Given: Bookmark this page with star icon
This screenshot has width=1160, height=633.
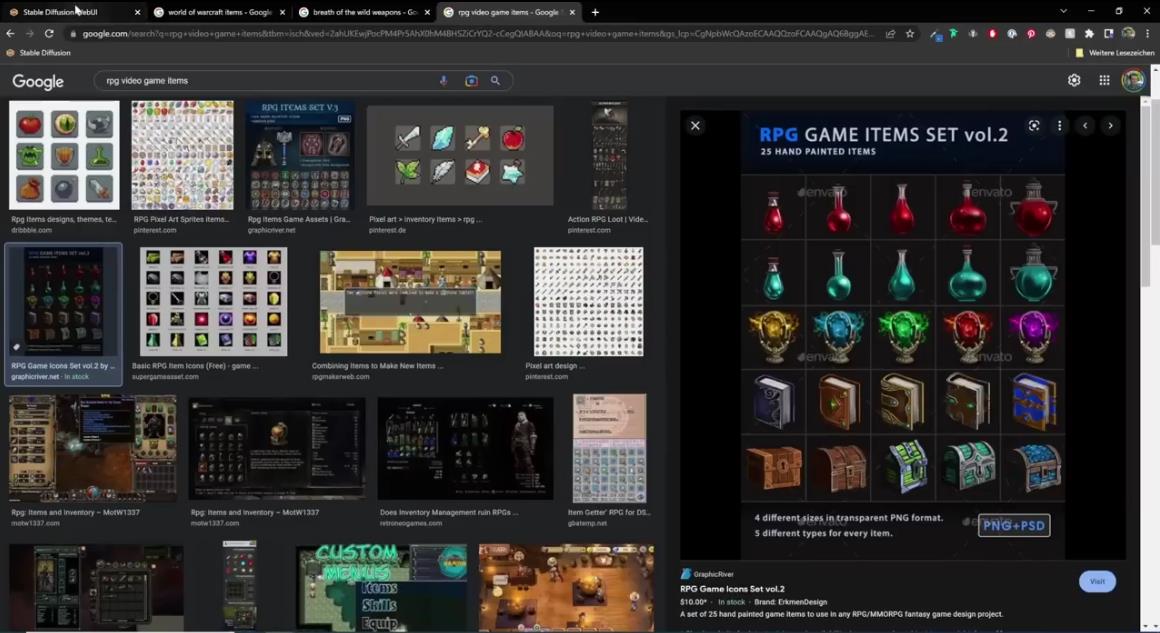Looking at the screenshot, I should click(910, 33).
